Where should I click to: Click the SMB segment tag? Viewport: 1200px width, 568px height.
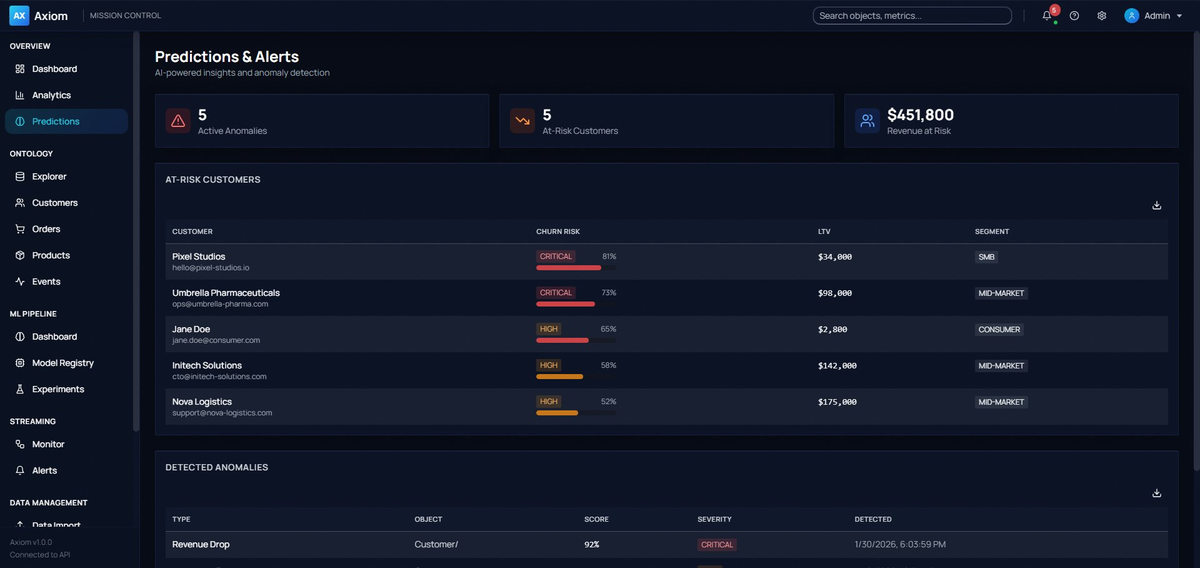click(986, 257)
